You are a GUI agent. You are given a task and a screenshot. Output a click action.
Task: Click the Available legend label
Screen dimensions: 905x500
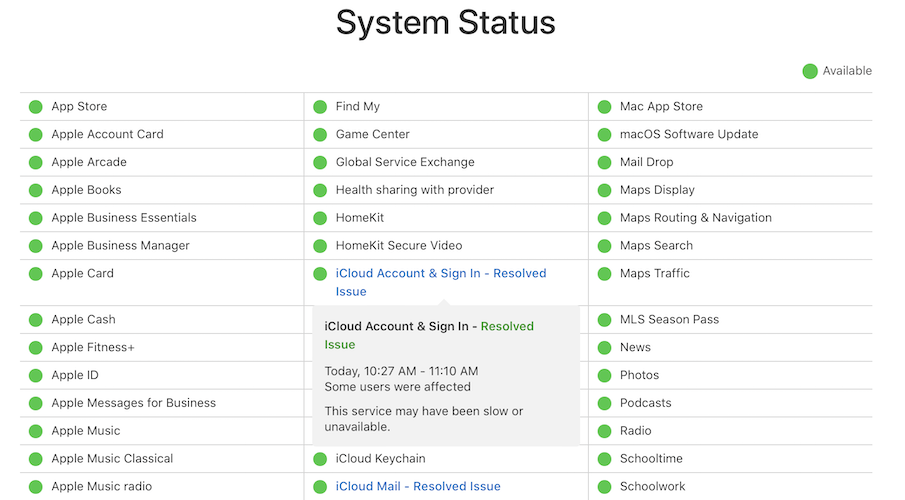[847, 70]
